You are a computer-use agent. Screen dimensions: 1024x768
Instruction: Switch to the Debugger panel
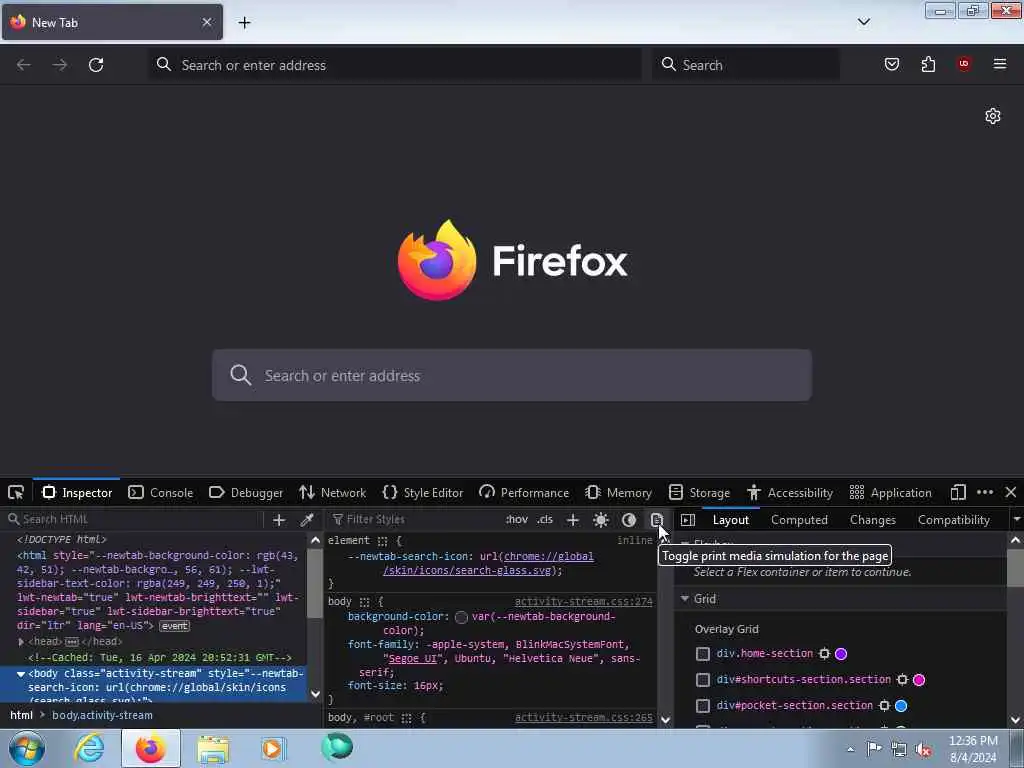(x=246, y=492)
